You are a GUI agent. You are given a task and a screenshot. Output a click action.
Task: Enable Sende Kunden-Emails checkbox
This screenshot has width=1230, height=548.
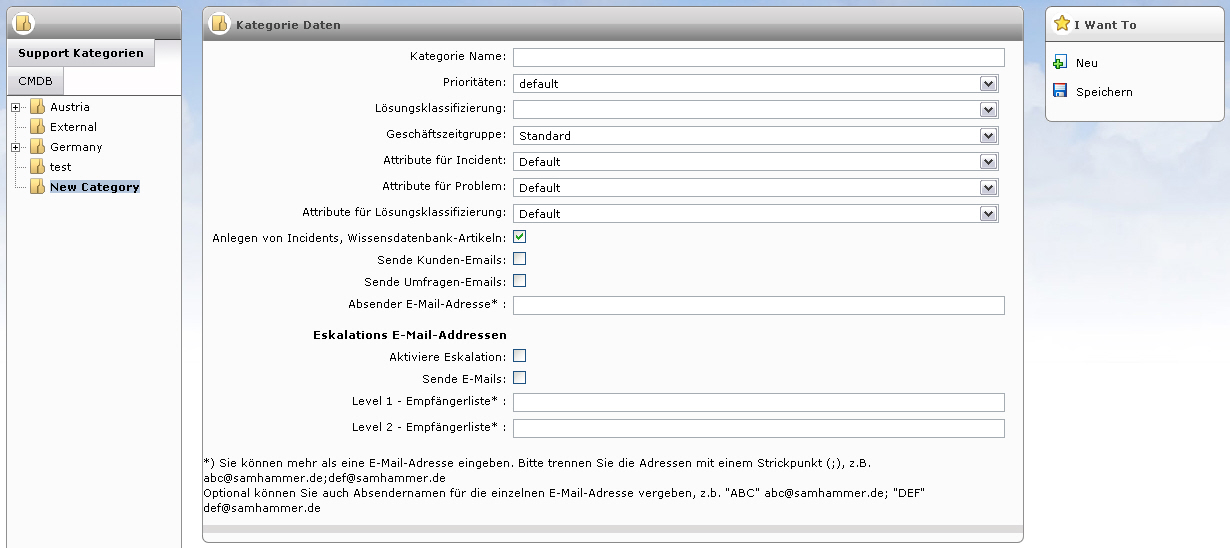point(519,259)
